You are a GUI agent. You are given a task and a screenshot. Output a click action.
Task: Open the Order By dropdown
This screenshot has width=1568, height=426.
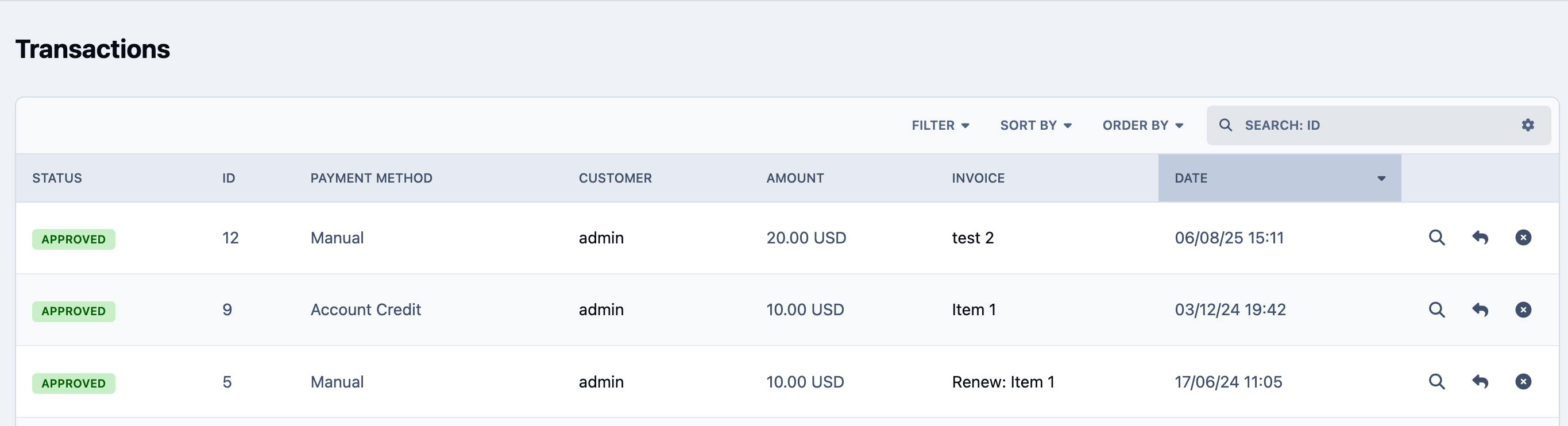coord(1142,125)
